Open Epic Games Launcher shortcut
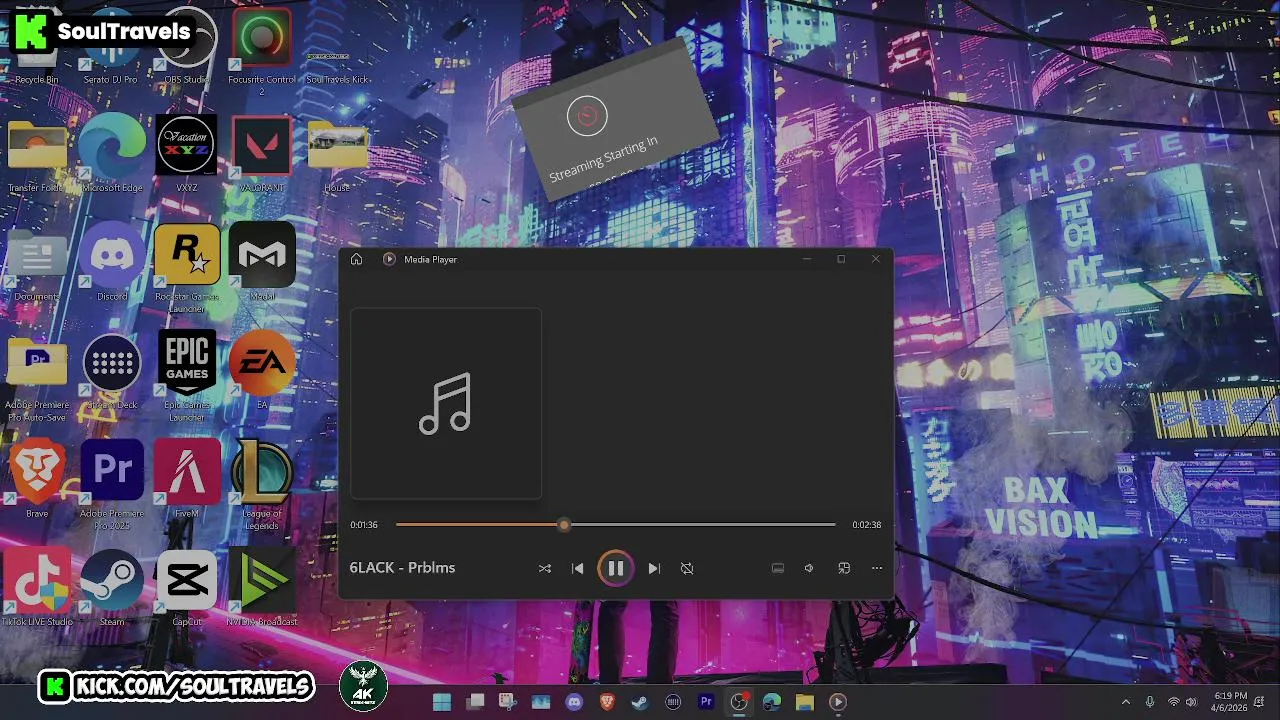Viewport: 1280px width, 720px height. point(187,376)
